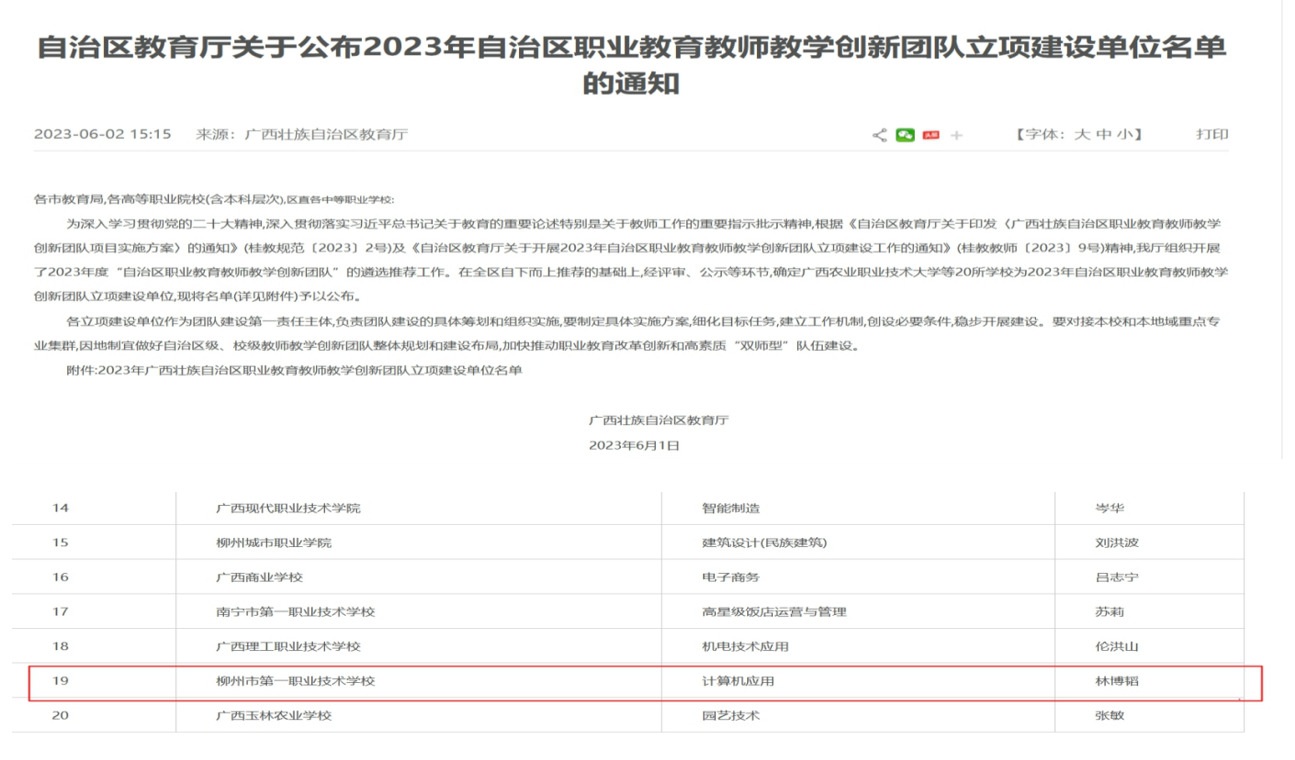Click the cell 柳州市第一职业技术学校
Viewport: 1295px width, 760px height.
click(295, 681)
